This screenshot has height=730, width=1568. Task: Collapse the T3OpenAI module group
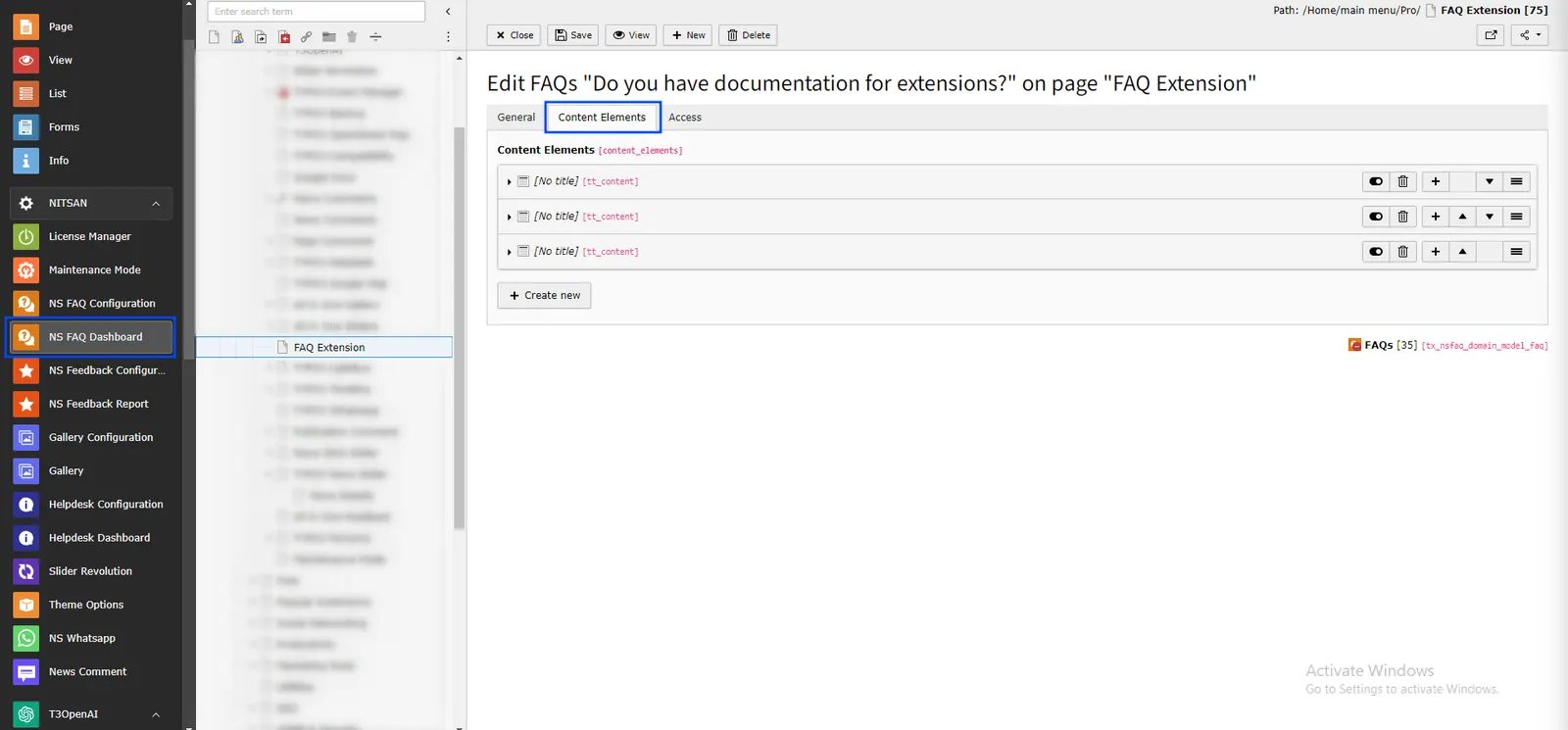(156, 714)
